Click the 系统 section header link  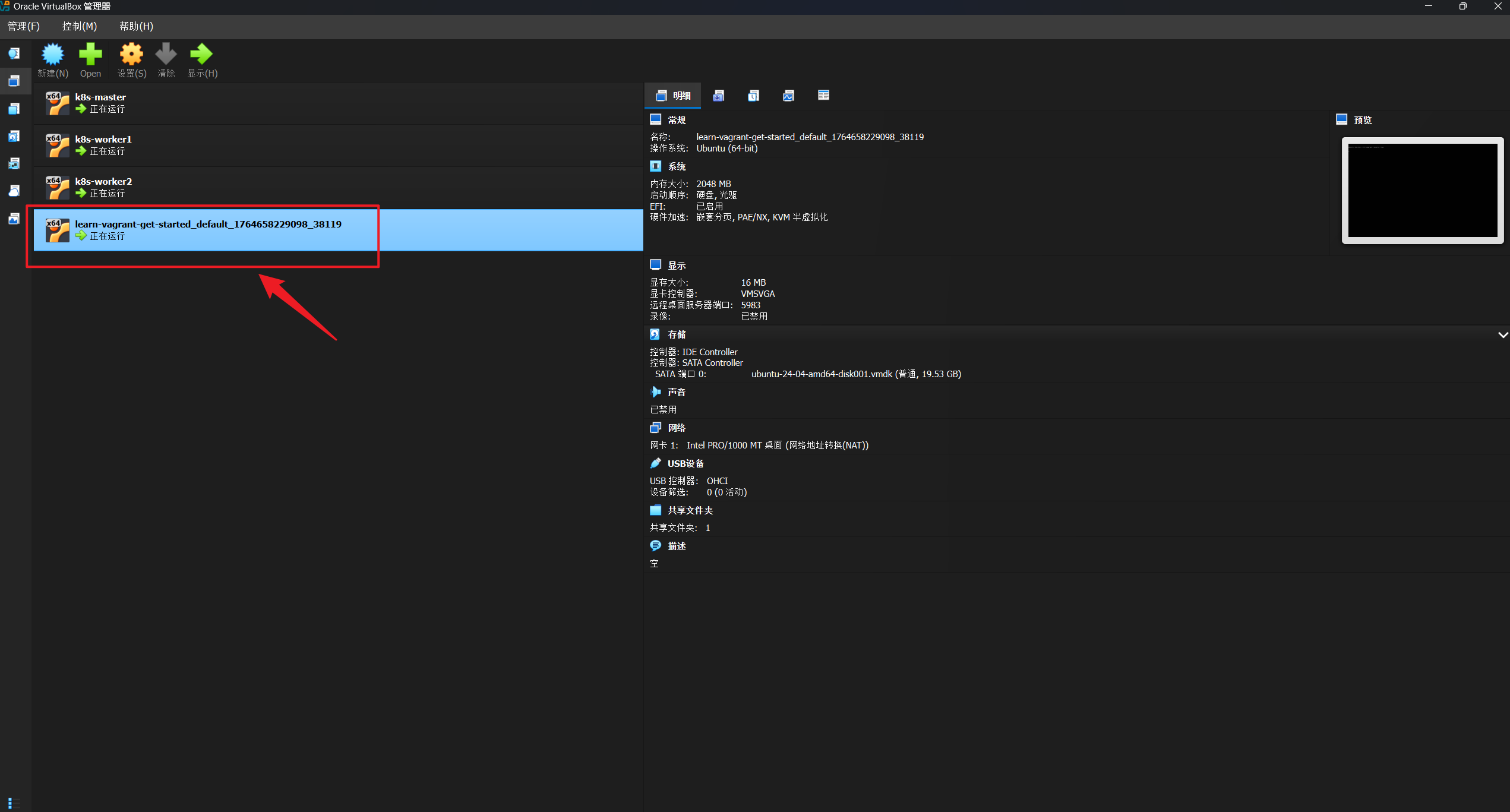click(x=676, y=166)
